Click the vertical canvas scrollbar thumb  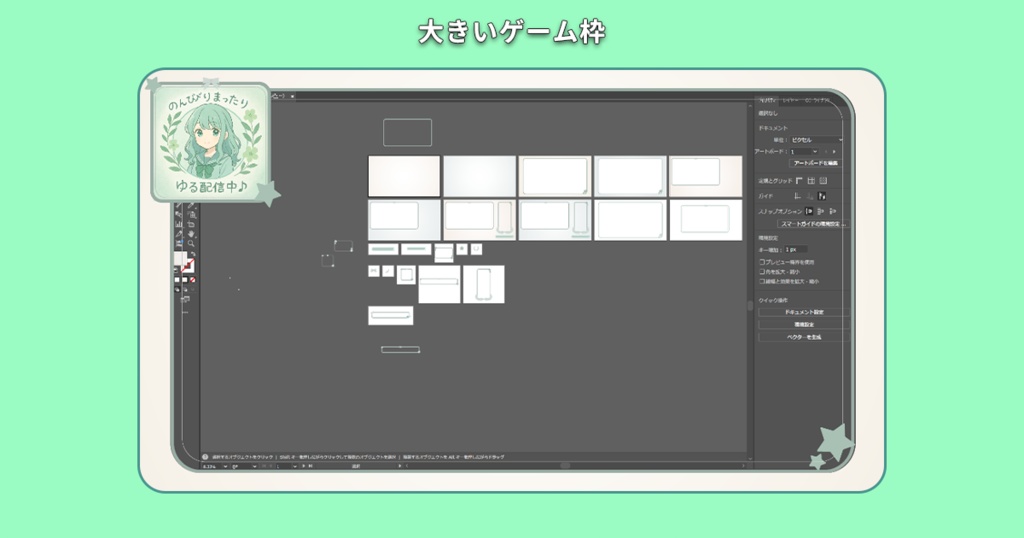click(x=750, y=306)
